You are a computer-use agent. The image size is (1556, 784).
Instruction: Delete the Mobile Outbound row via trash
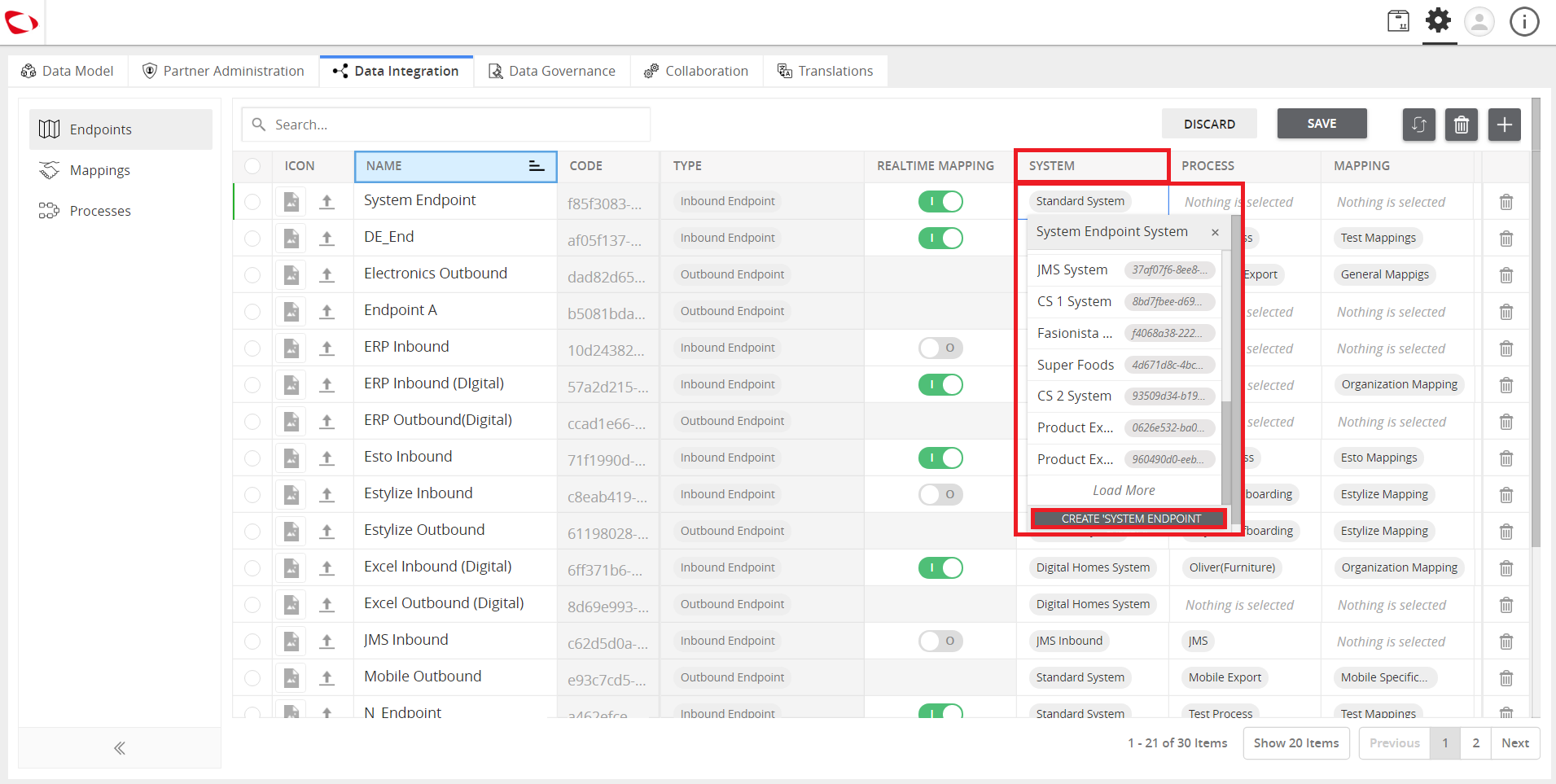tap(1506, 678)
